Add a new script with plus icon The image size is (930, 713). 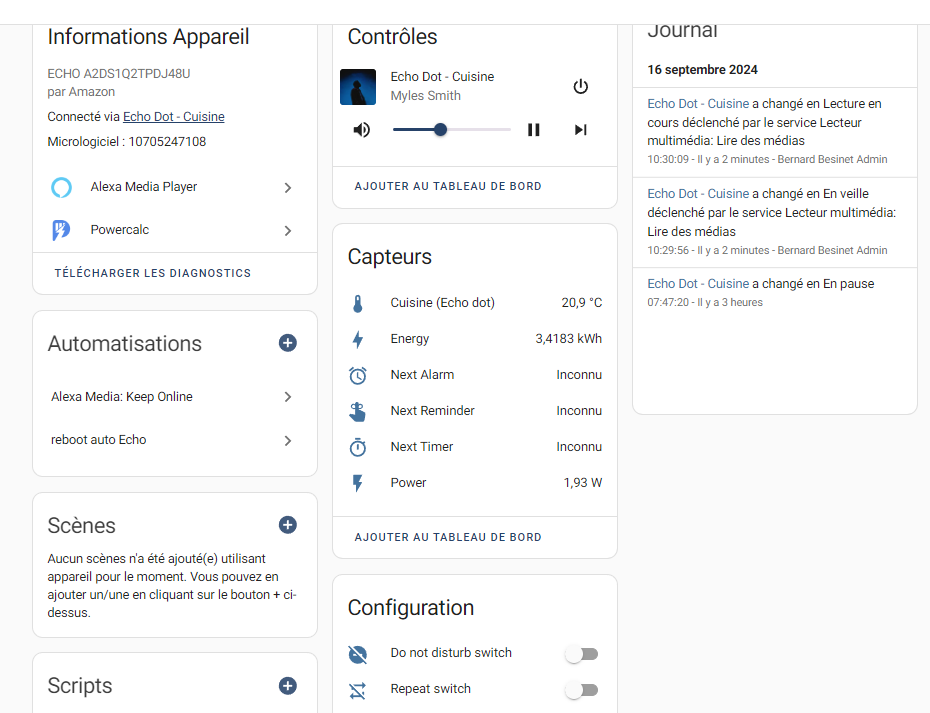click(288, 686)
